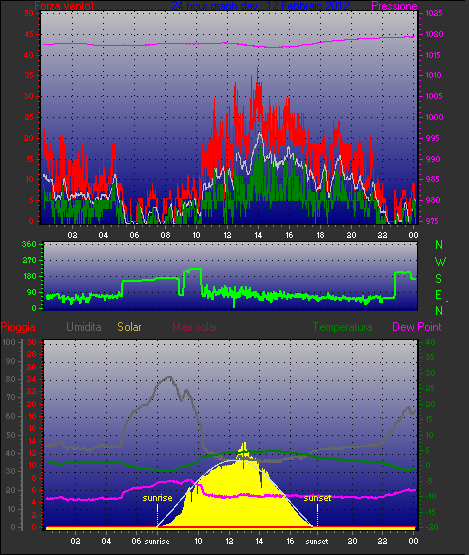Click the magenta Pressione axis title

(x=394, y=6)
